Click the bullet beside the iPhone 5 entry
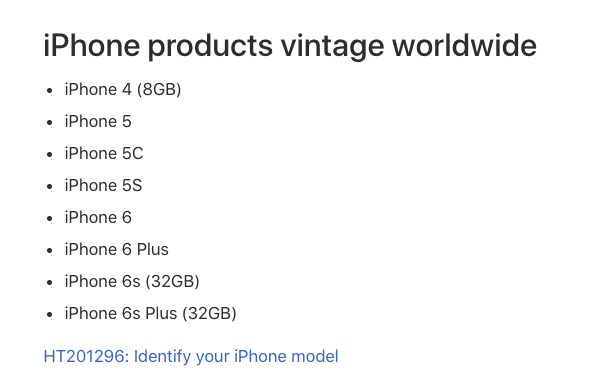Viewport: 614px width, 392px height. coord(49,123)
